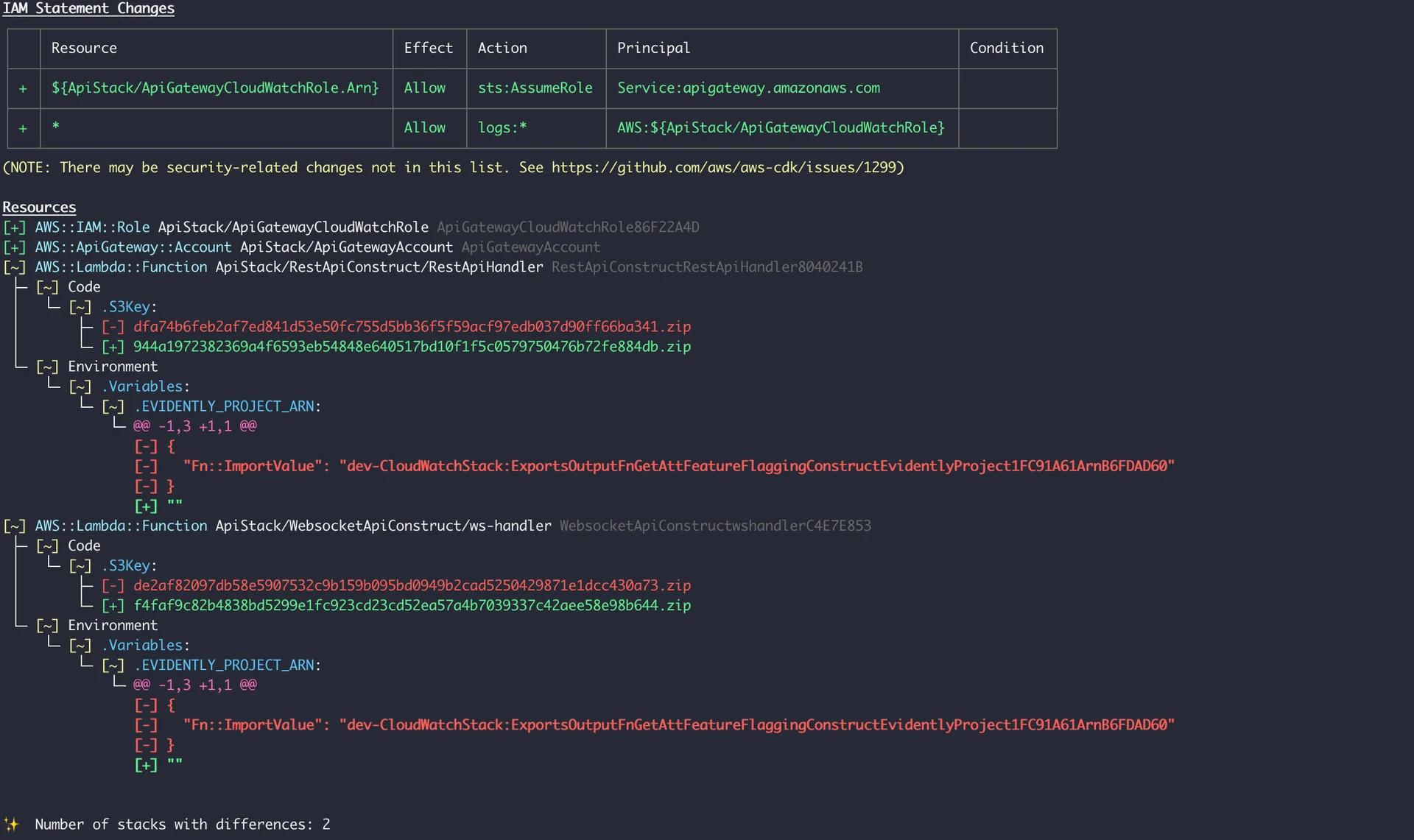This screenshot has width=1414, height=840.
Task: Click the IAM Statement Changes heading
Action: [88, 8]
